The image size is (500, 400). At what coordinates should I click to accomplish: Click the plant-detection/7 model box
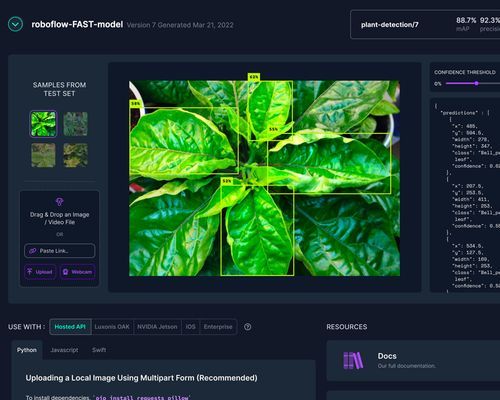(x=425, y=24)
